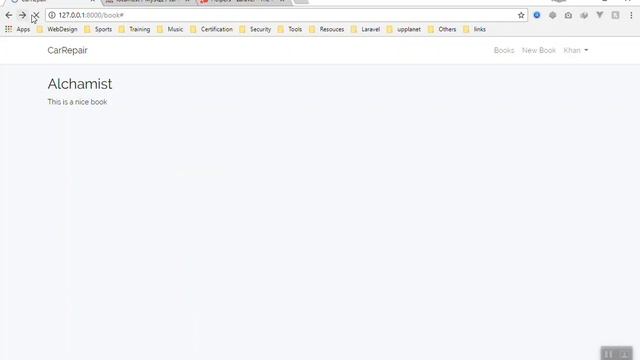This screenshot has width=640, height=360.
Task: Bookmark this page with the star icon
Action: pos(521,16)
